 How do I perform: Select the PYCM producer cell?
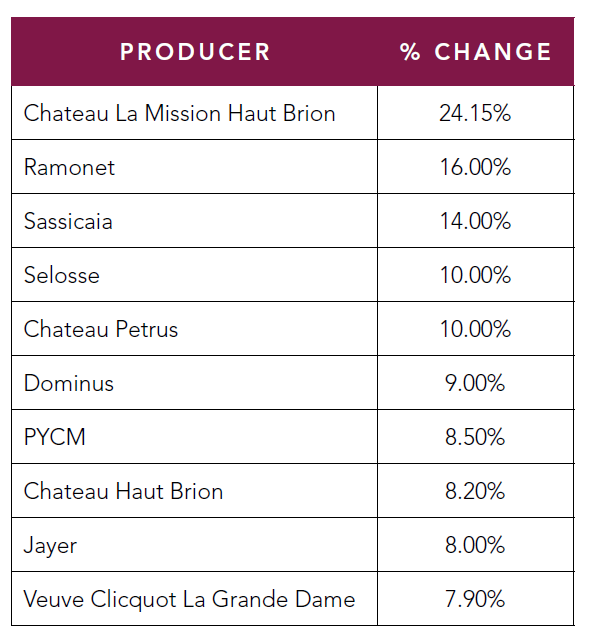(x=55, y=437)
